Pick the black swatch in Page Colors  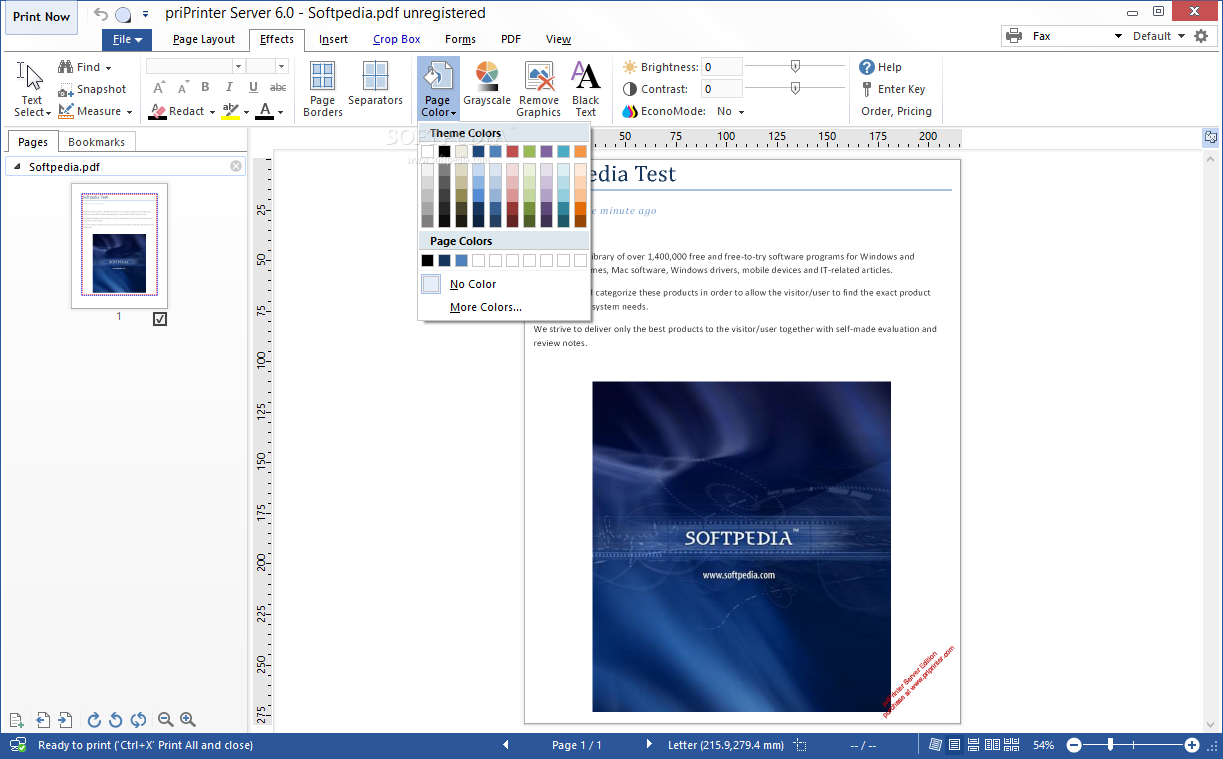(x=428, y=260)
